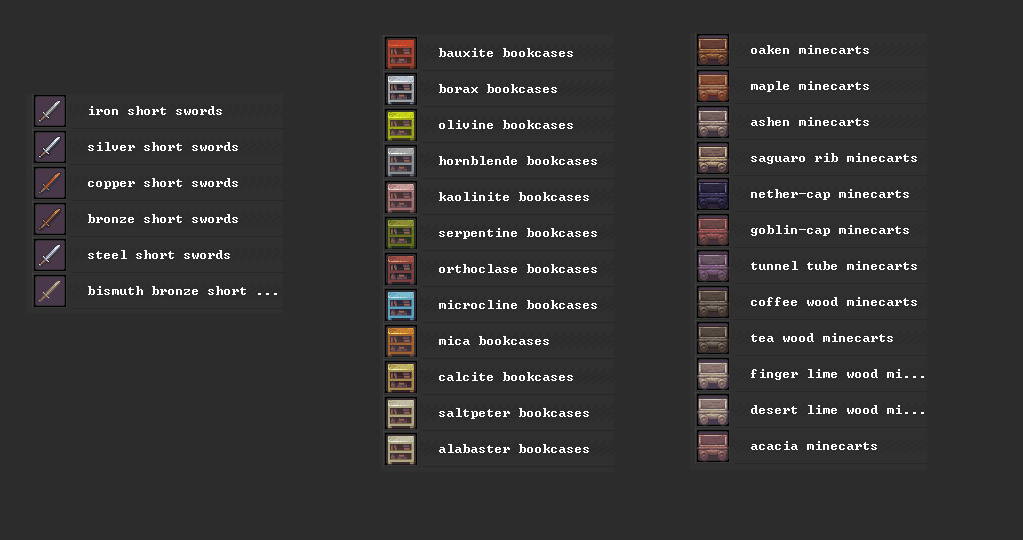The height and width of the screenshot is (540, 1023).
Task: Click the 'oaken minecarts' label
Action: [x=810, y=50]
